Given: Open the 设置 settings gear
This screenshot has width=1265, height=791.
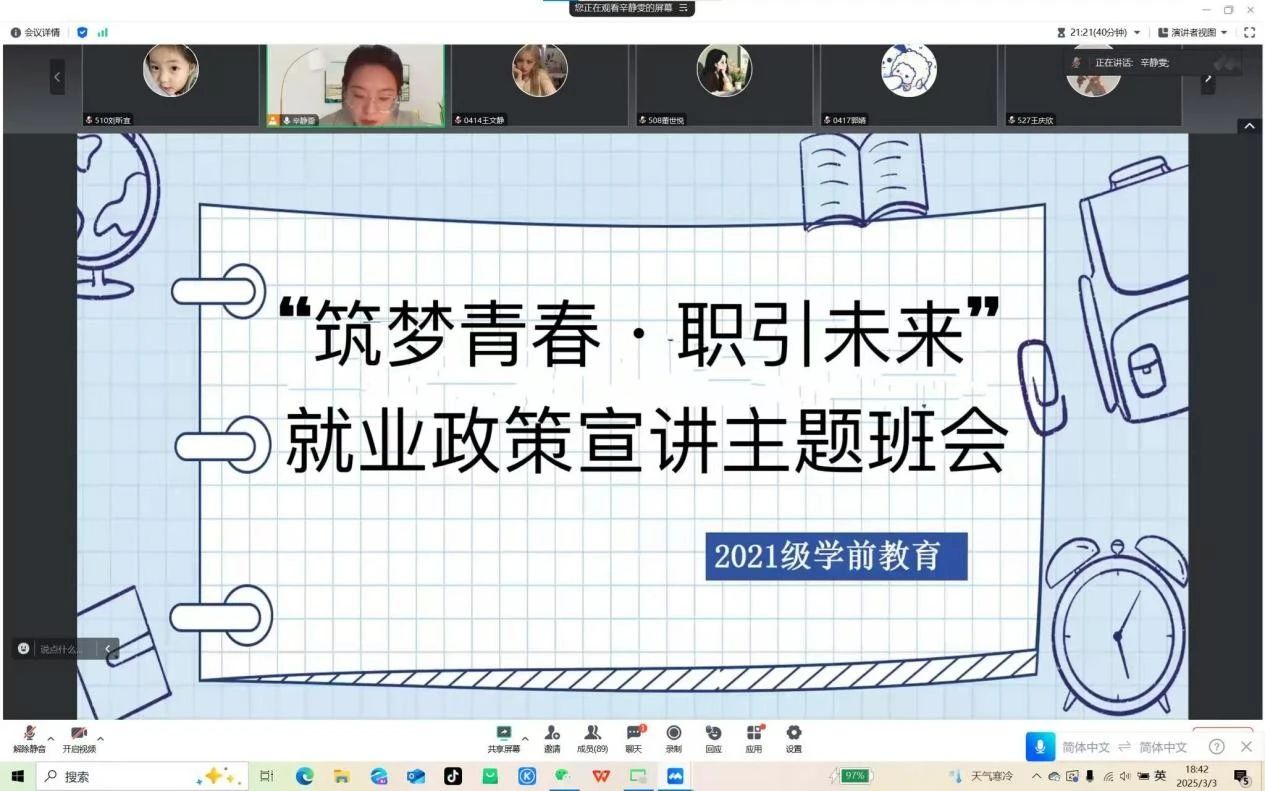Looking at the screenshot, I should 793,734.
